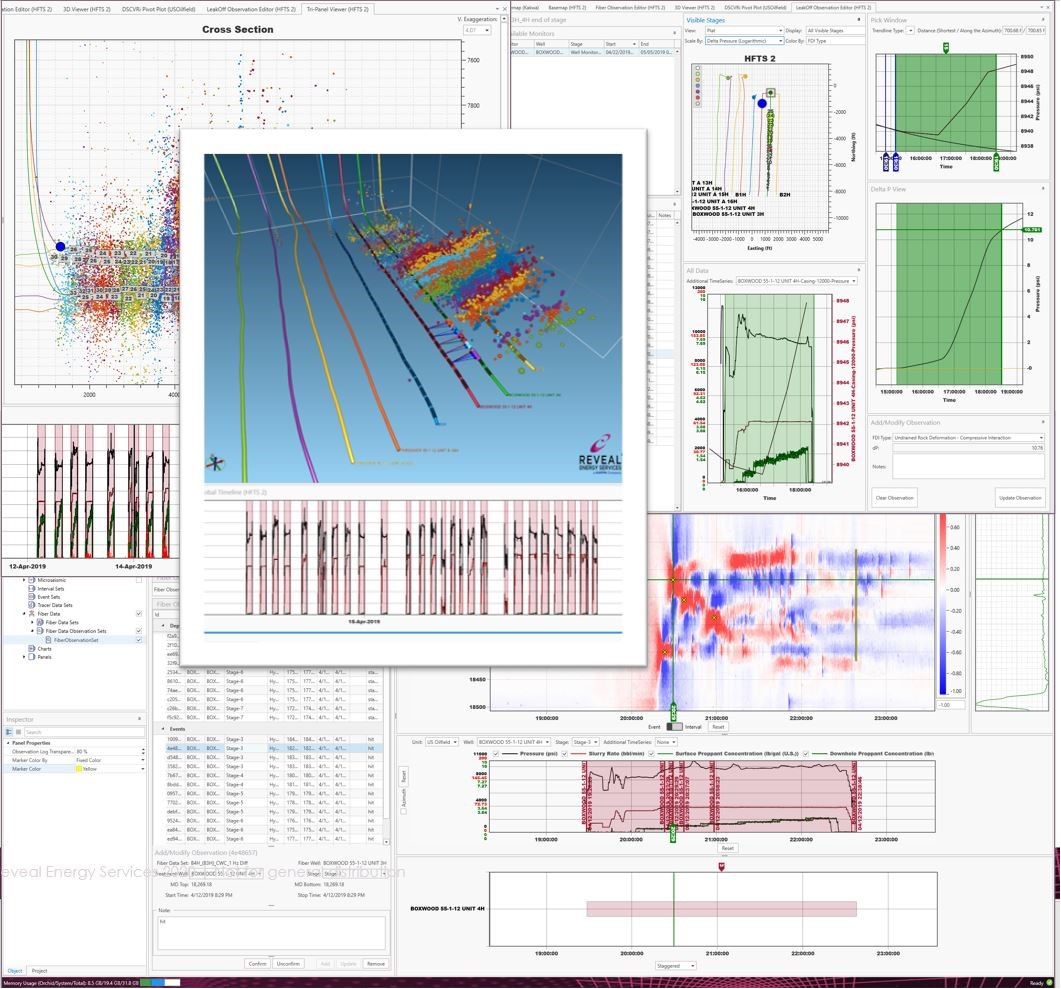Toggle Downhole Proppant Concentration series checkbox

click(x=805, y=754)
